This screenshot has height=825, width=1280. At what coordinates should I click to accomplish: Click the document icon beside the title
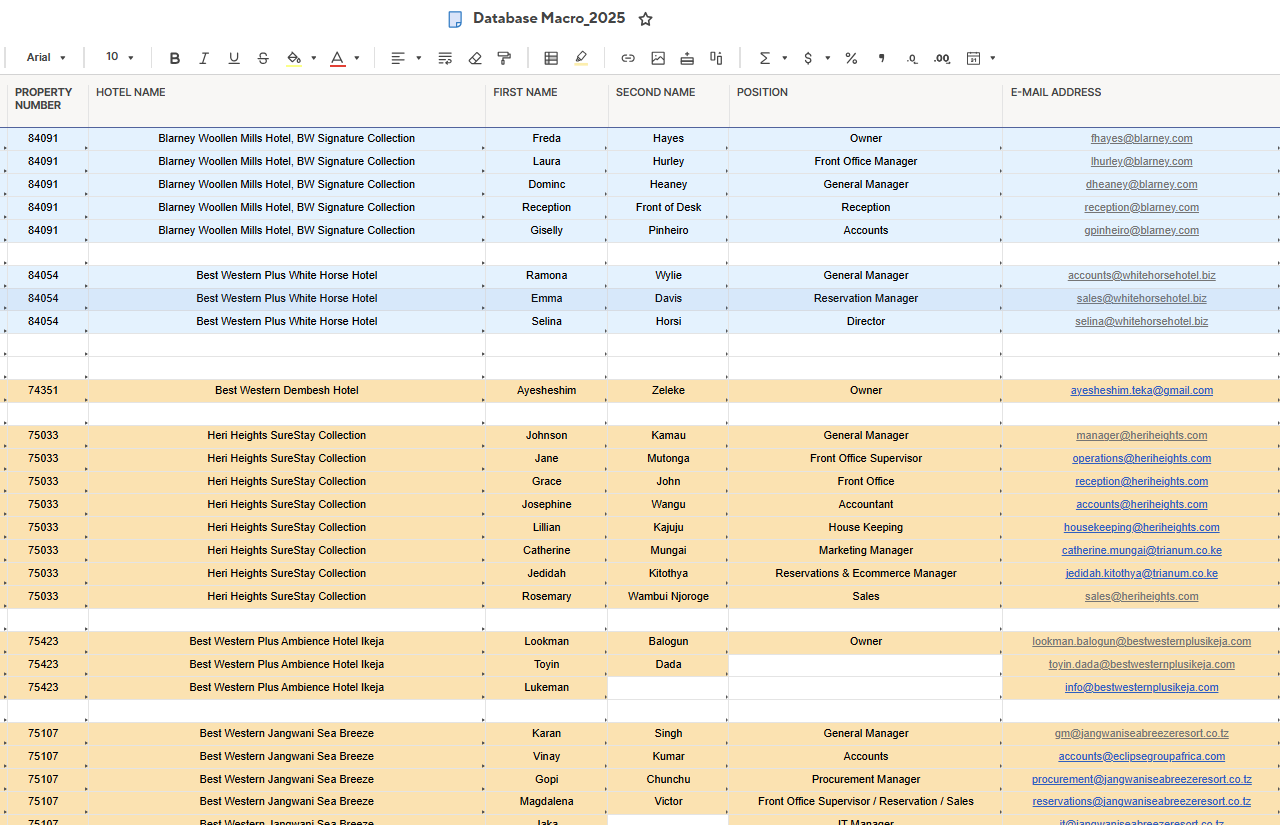[455, 19]
